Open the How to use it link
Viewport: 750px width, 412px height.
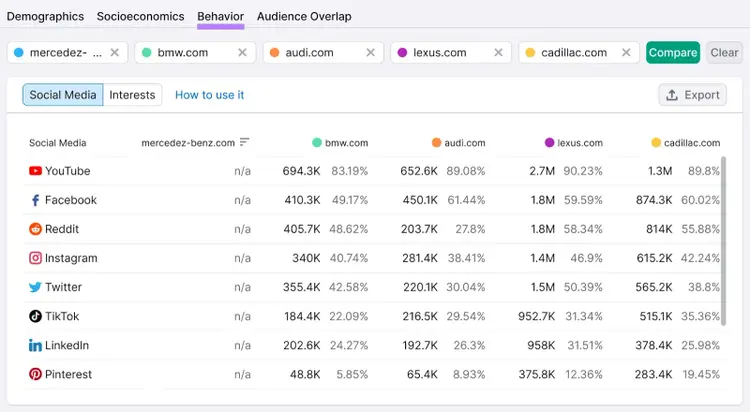210,95
